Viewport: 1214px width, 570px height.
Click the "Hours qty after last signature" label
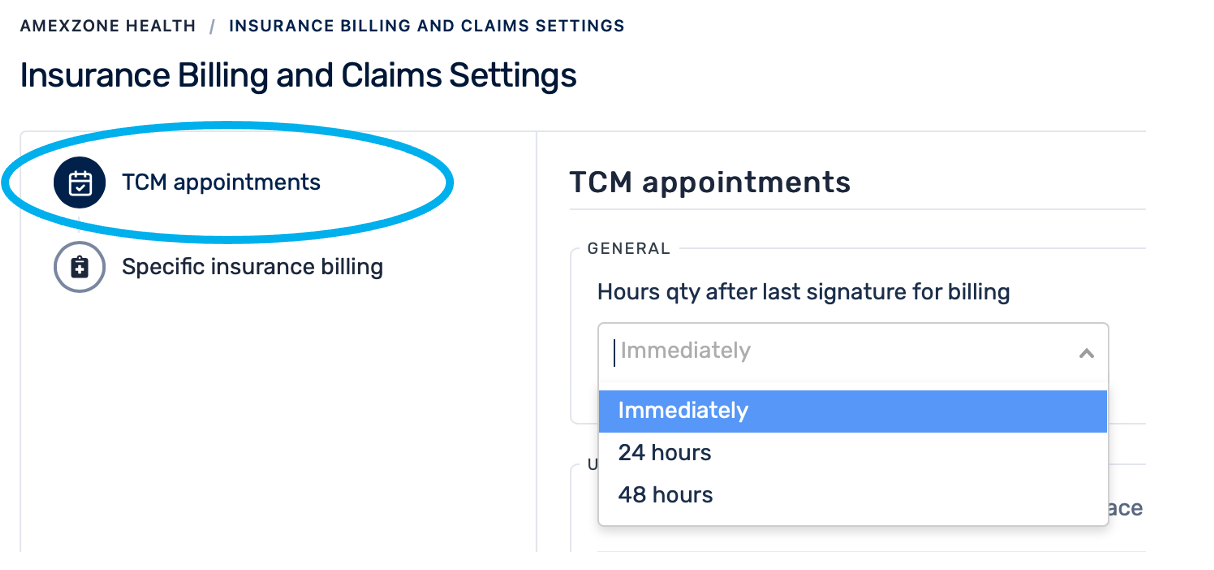click(x=803, y=292)
